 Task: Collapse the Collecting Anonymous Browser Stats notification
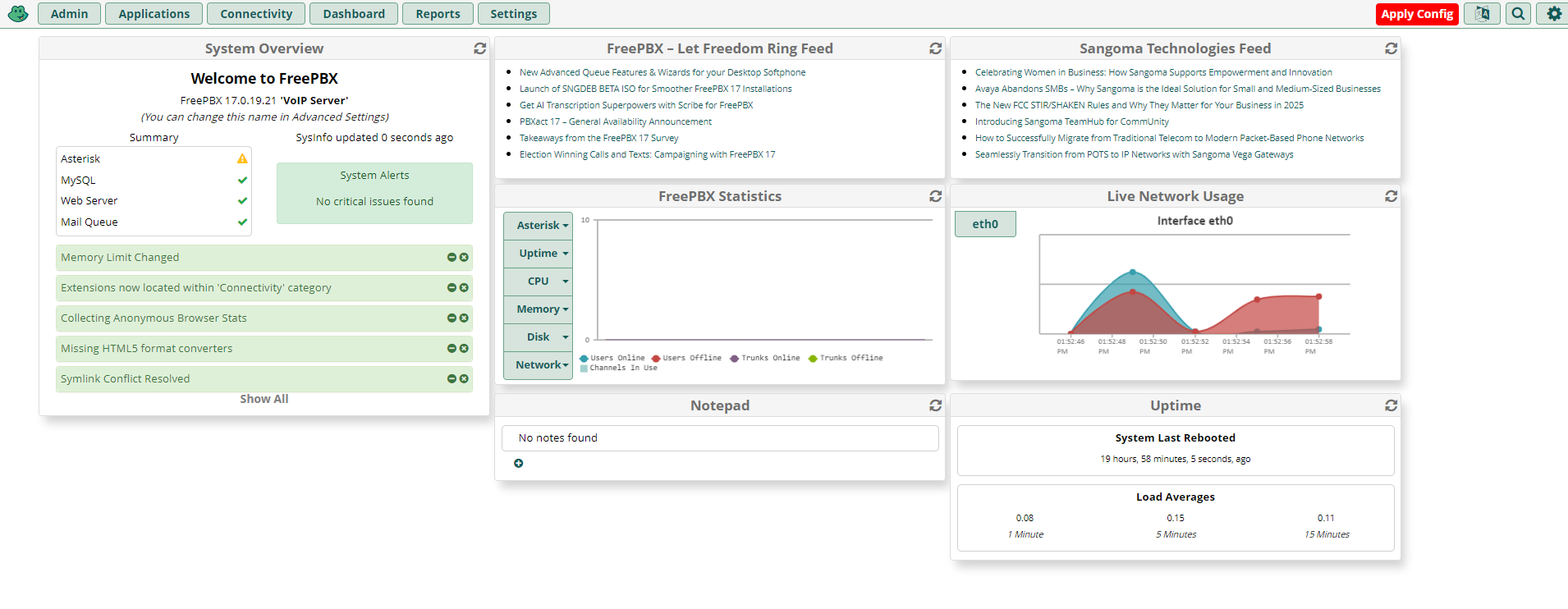click(x=452, y=318)
